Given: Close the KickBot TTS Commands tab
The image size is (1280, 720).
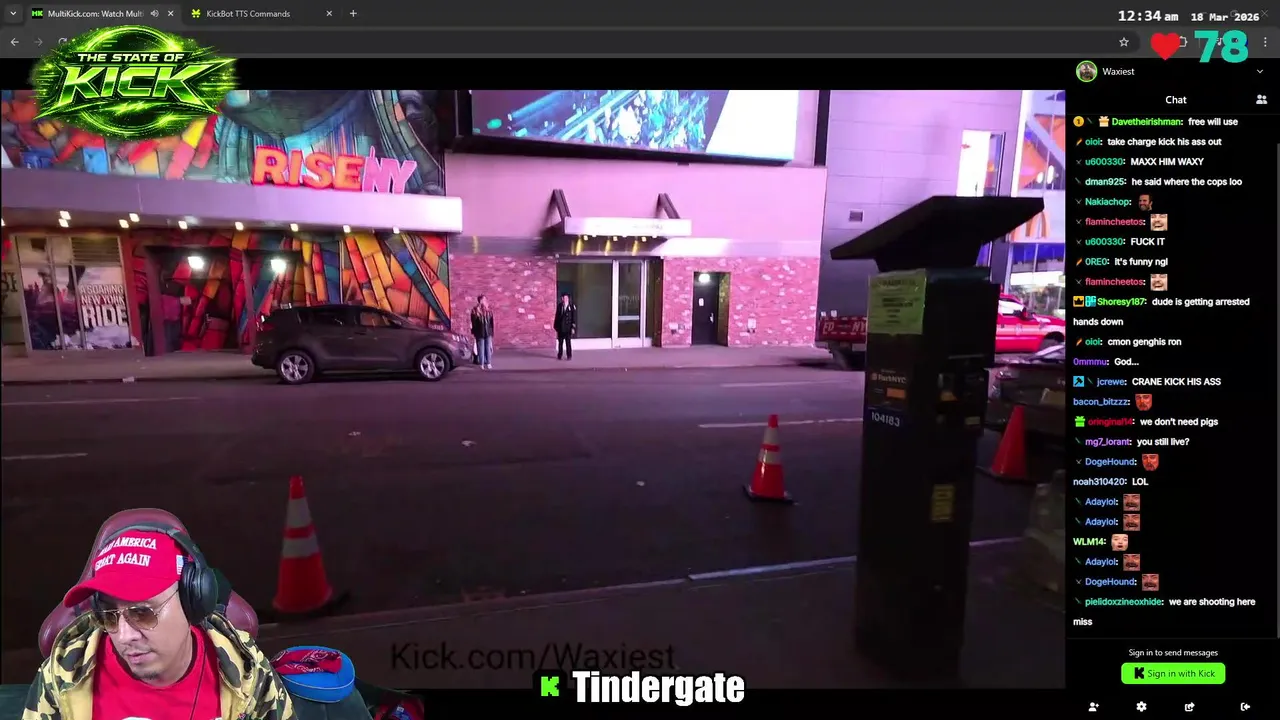Looking at the screenshot, I should (x=329, y=13).
